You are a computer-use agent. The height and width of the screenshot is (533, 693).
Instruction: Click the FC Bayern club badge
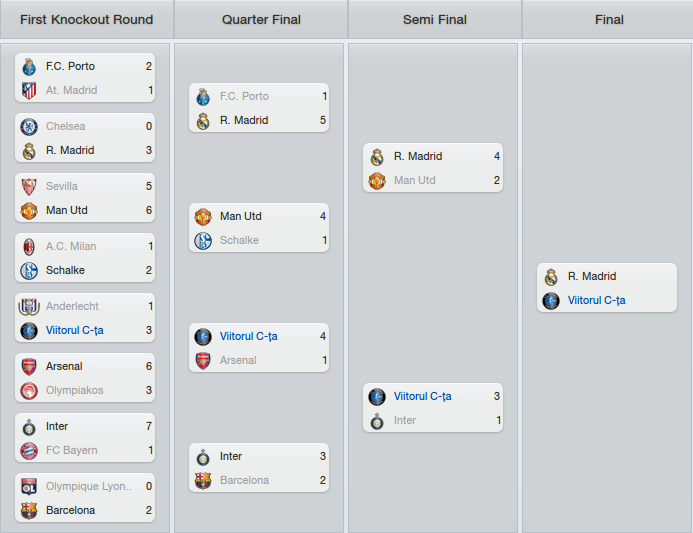click(x=29, y=451)
